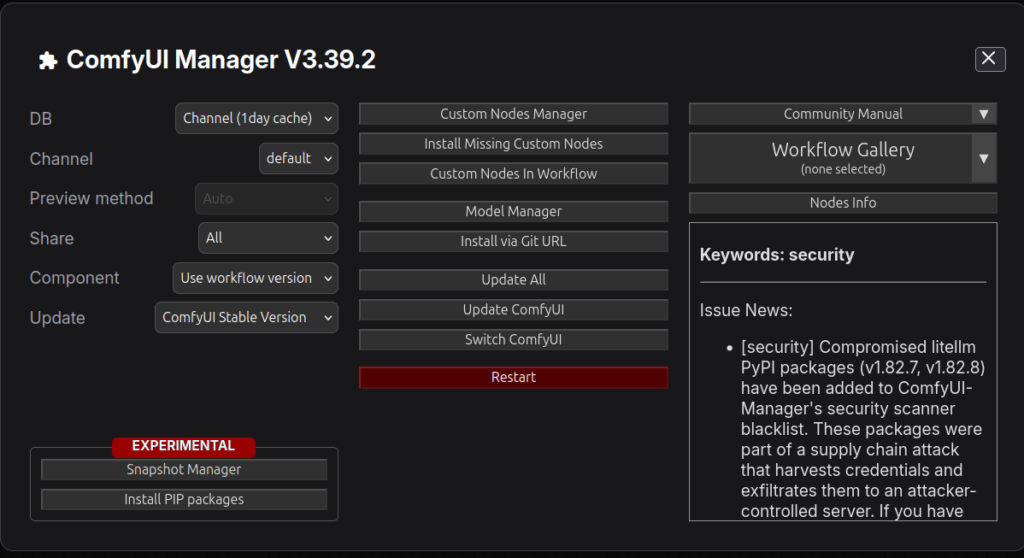Viewport: 1024px width, 558px height.
Task: Open the Snapshot Manager
Action: (184, 469)
